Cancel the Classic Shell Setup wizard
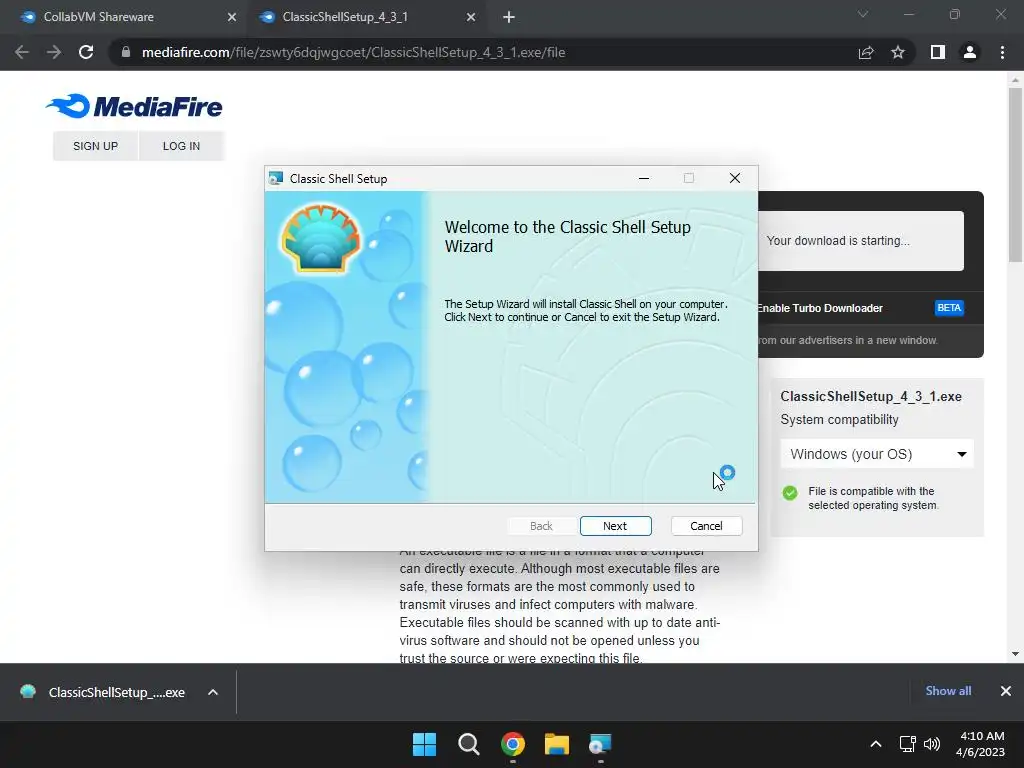Screen dimensions: 1024x768 click(x=706, y=526)
